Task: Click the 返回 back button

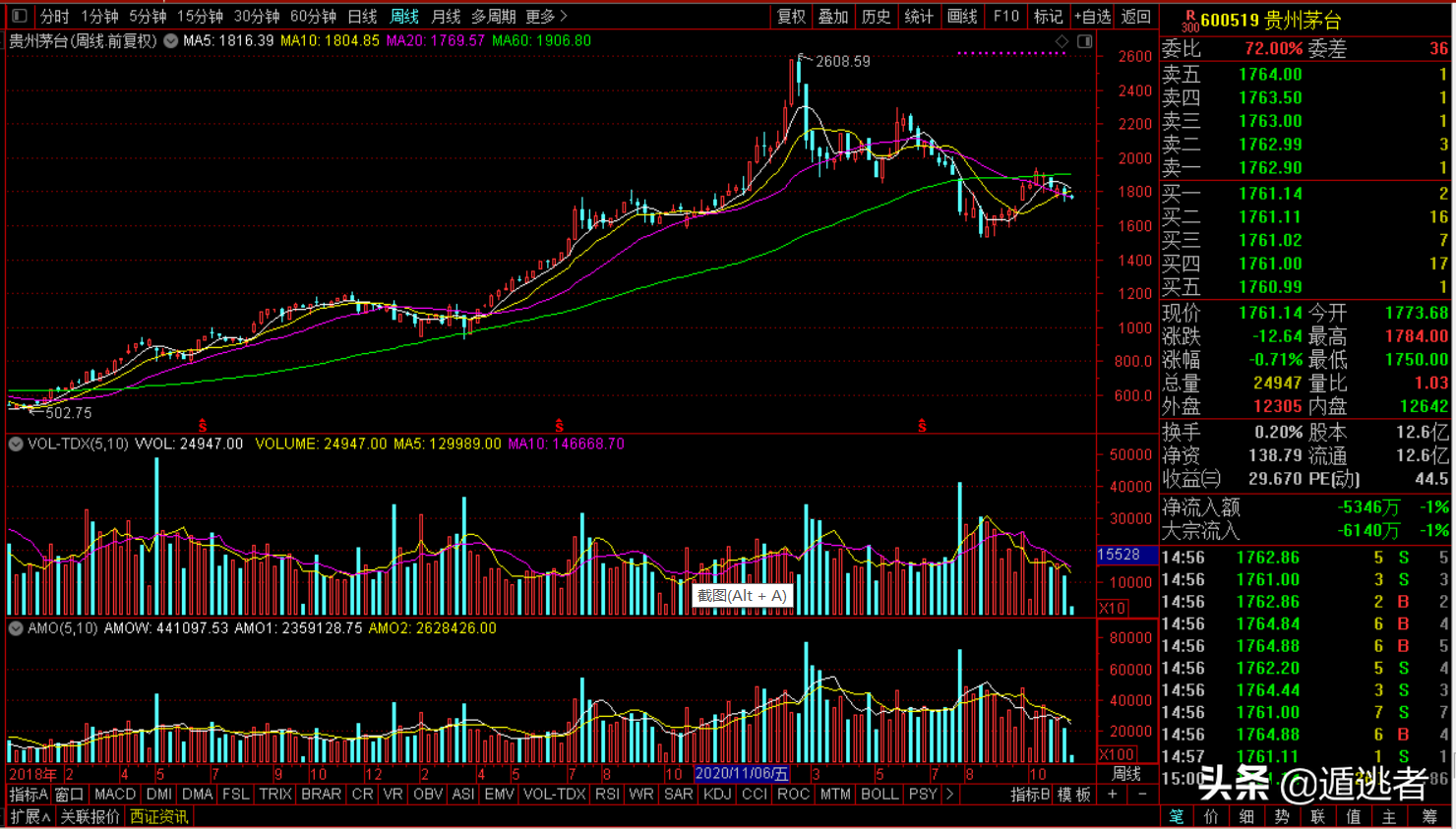Action: pyautogui.click(x=1136, y=16)
